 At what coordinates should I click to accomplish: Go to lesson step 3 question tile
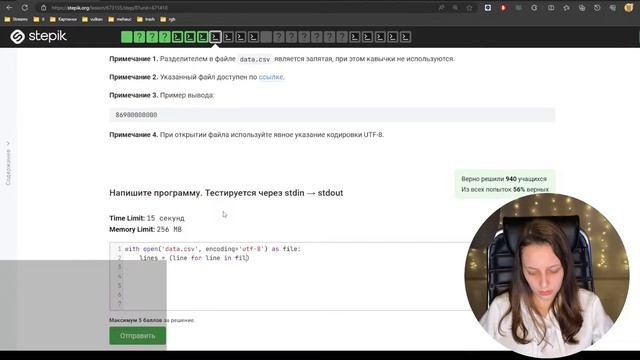(x=152, y=37)
